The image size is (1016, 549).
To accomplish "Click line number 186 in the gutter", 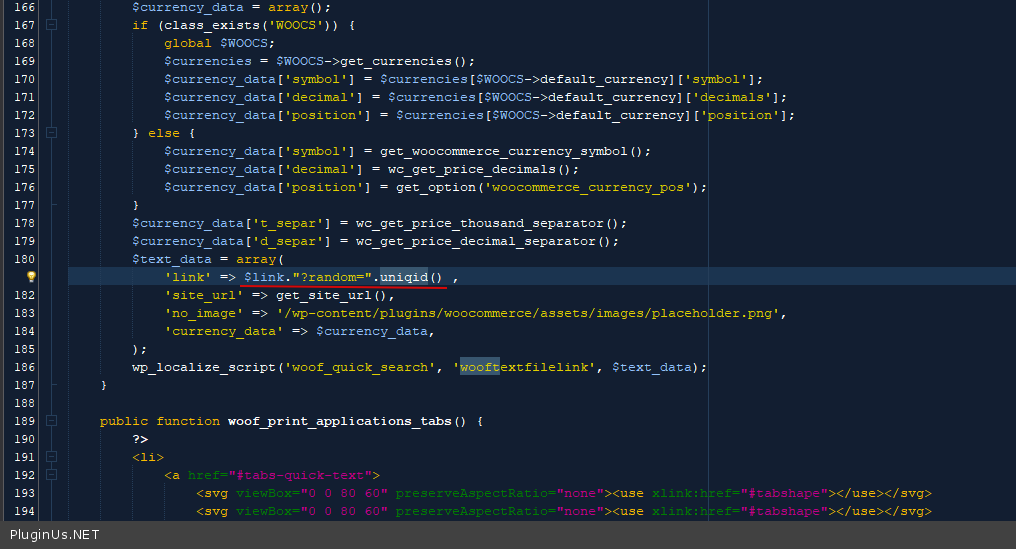I will pos(21,367).
